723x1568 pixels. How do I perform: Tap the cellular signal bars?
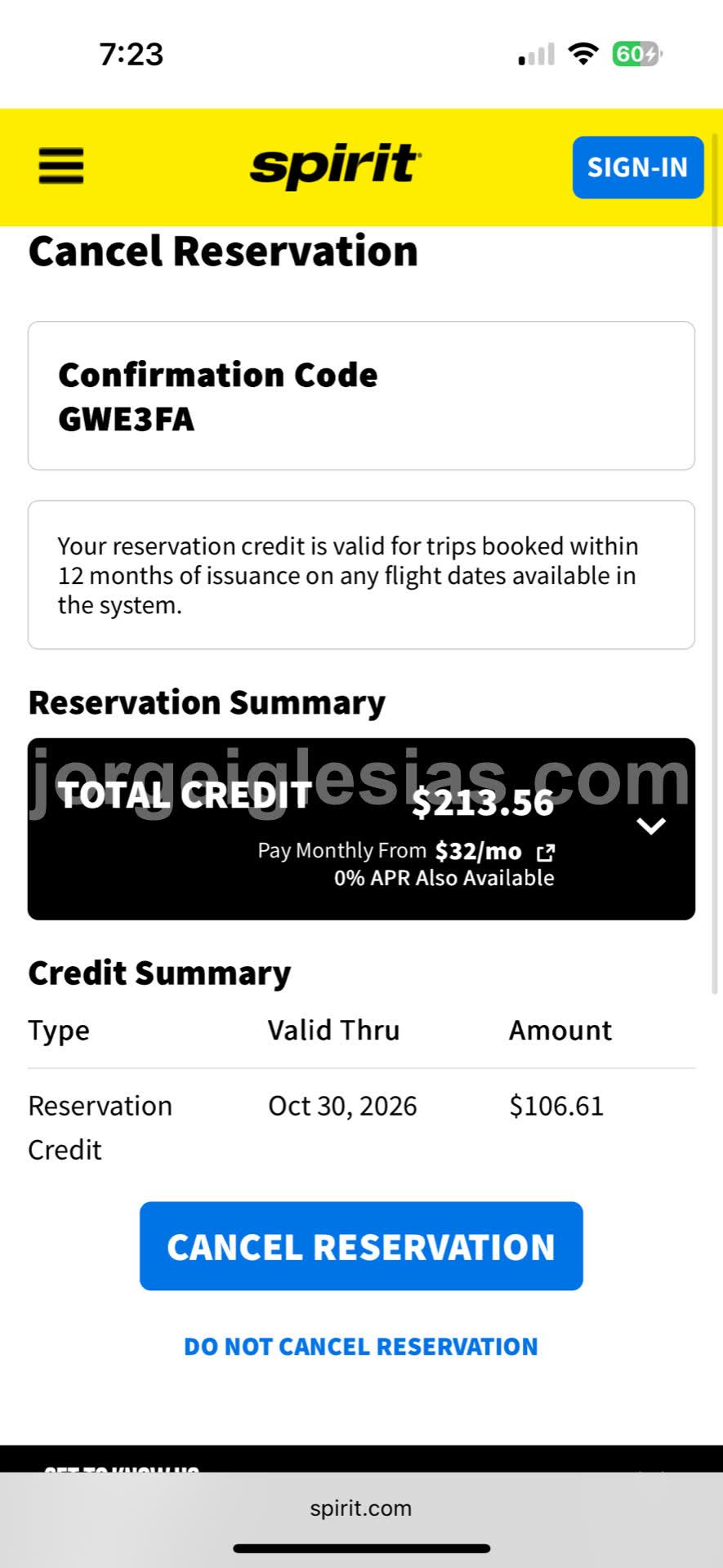click(x=536, y=55)
